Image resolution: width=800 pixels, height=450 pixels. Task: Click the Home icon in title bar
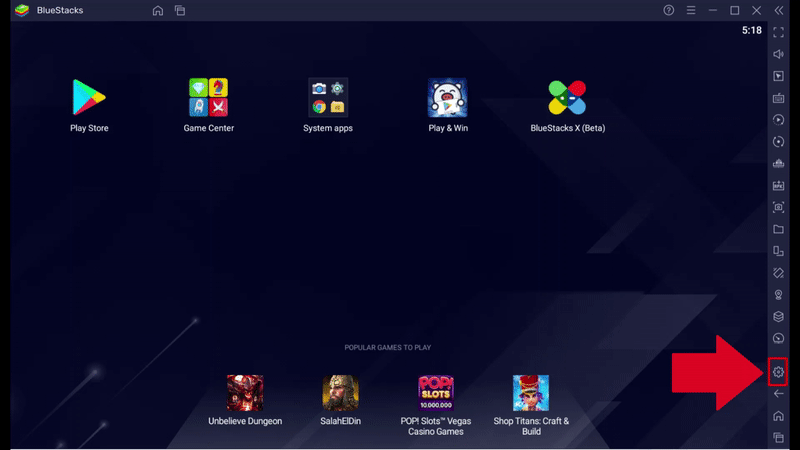pyautogui.click(x=158, y=10)
